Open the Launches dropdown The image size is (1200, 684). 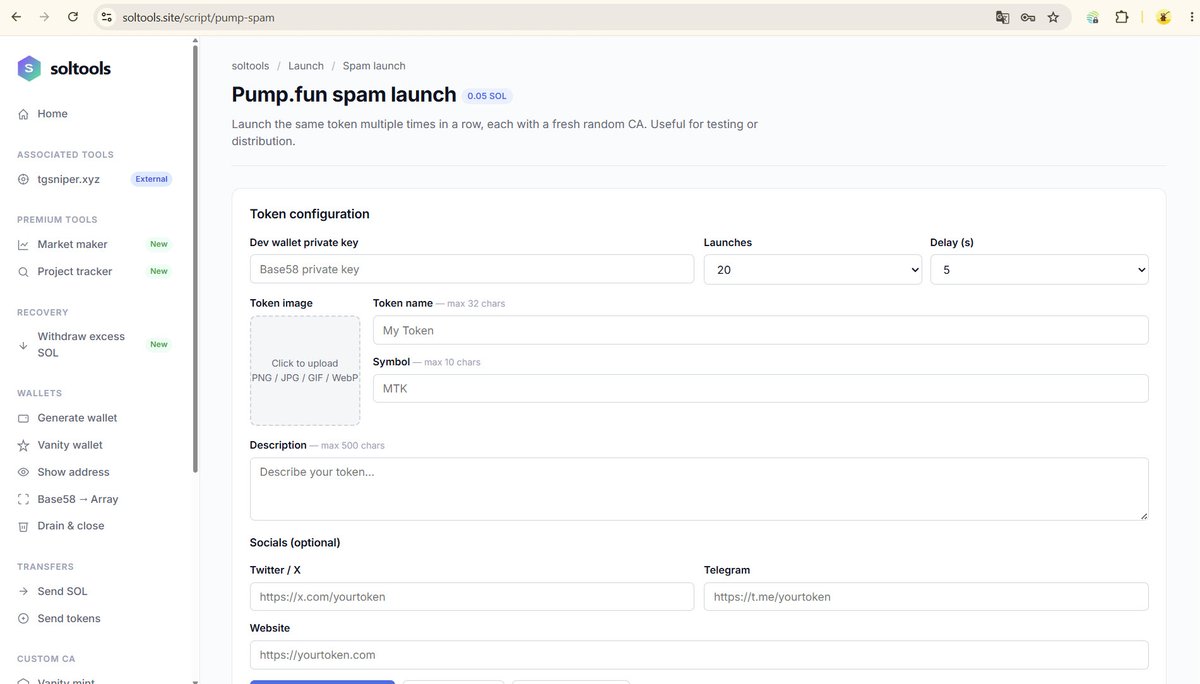(812, 269)
